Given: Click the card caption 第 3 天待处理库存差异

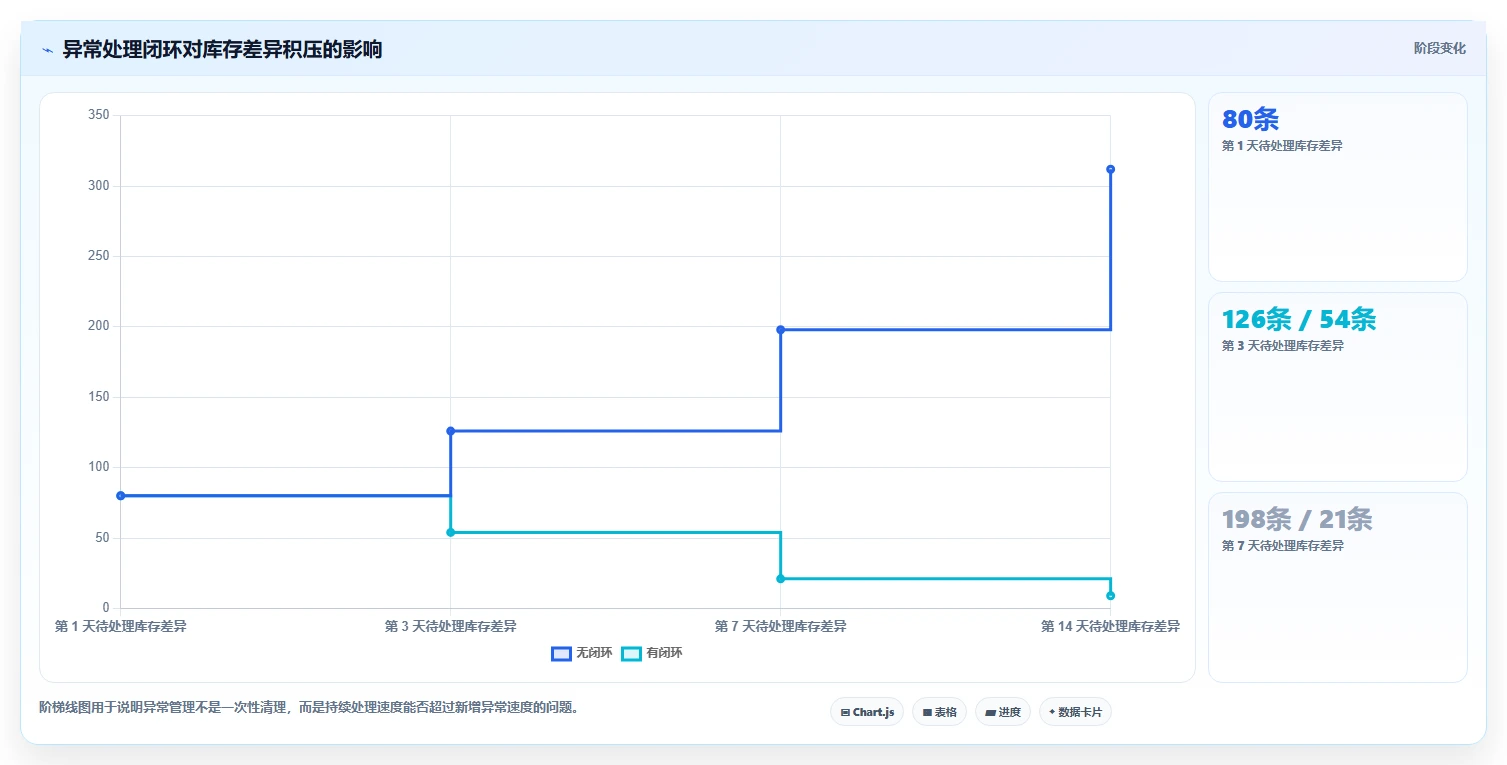Looking at the screenshot, I should [1282, 346].
